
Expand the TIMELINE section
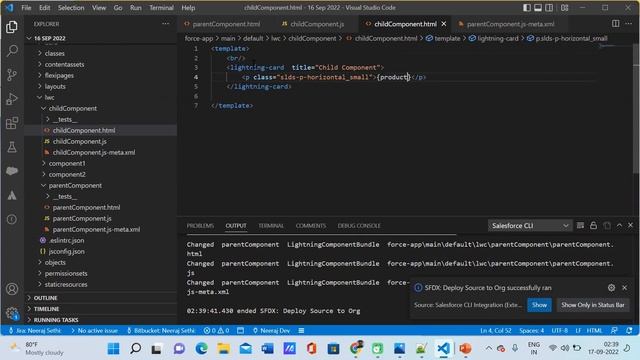click(46, 309)
